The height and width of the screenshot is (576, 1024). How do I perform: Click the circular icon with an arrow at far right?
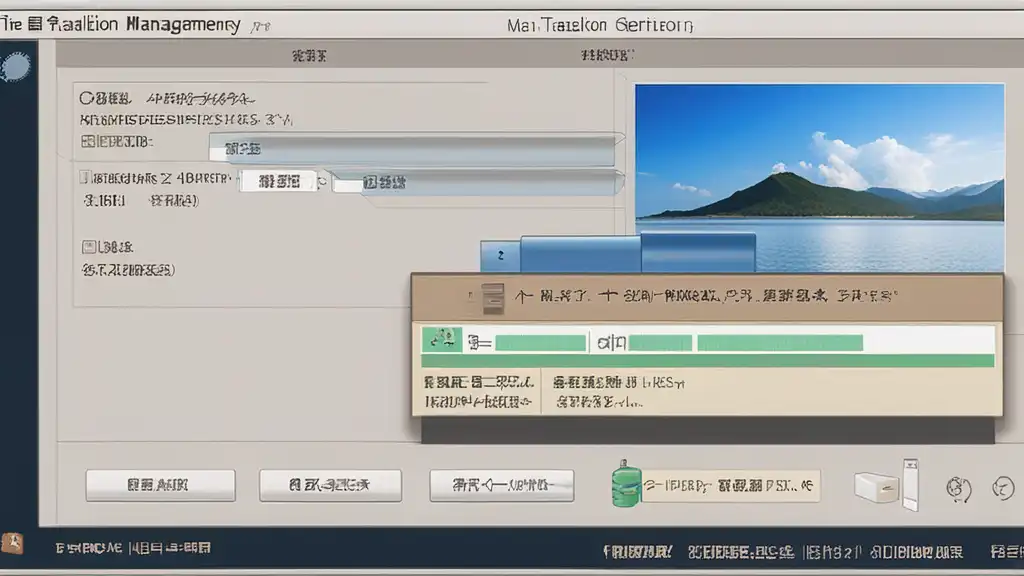1002,488
